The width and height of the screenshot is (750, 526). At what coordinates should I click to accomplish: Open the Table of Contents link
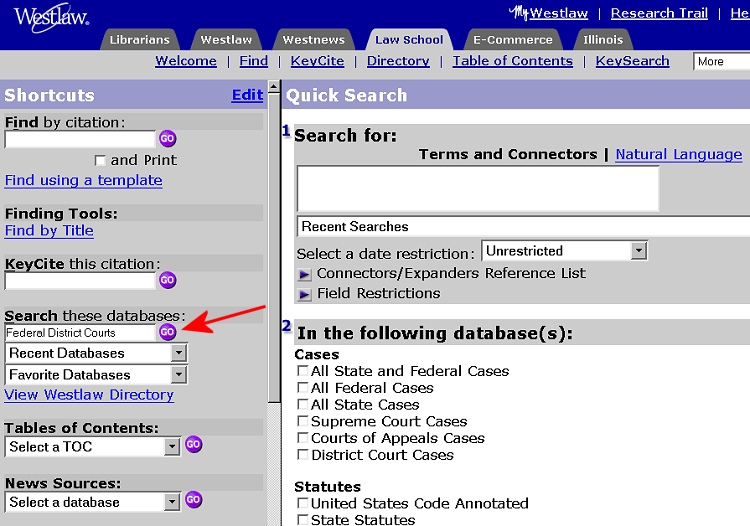(x=513, y=61)
